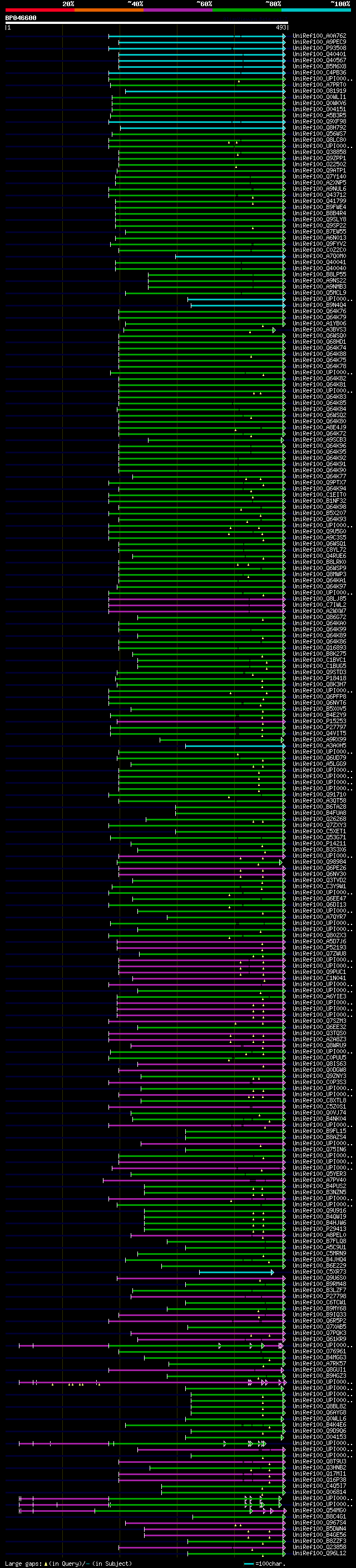Select the label UniRef100_P27798
356x1568 pixels.
[x=319, y=1297]
